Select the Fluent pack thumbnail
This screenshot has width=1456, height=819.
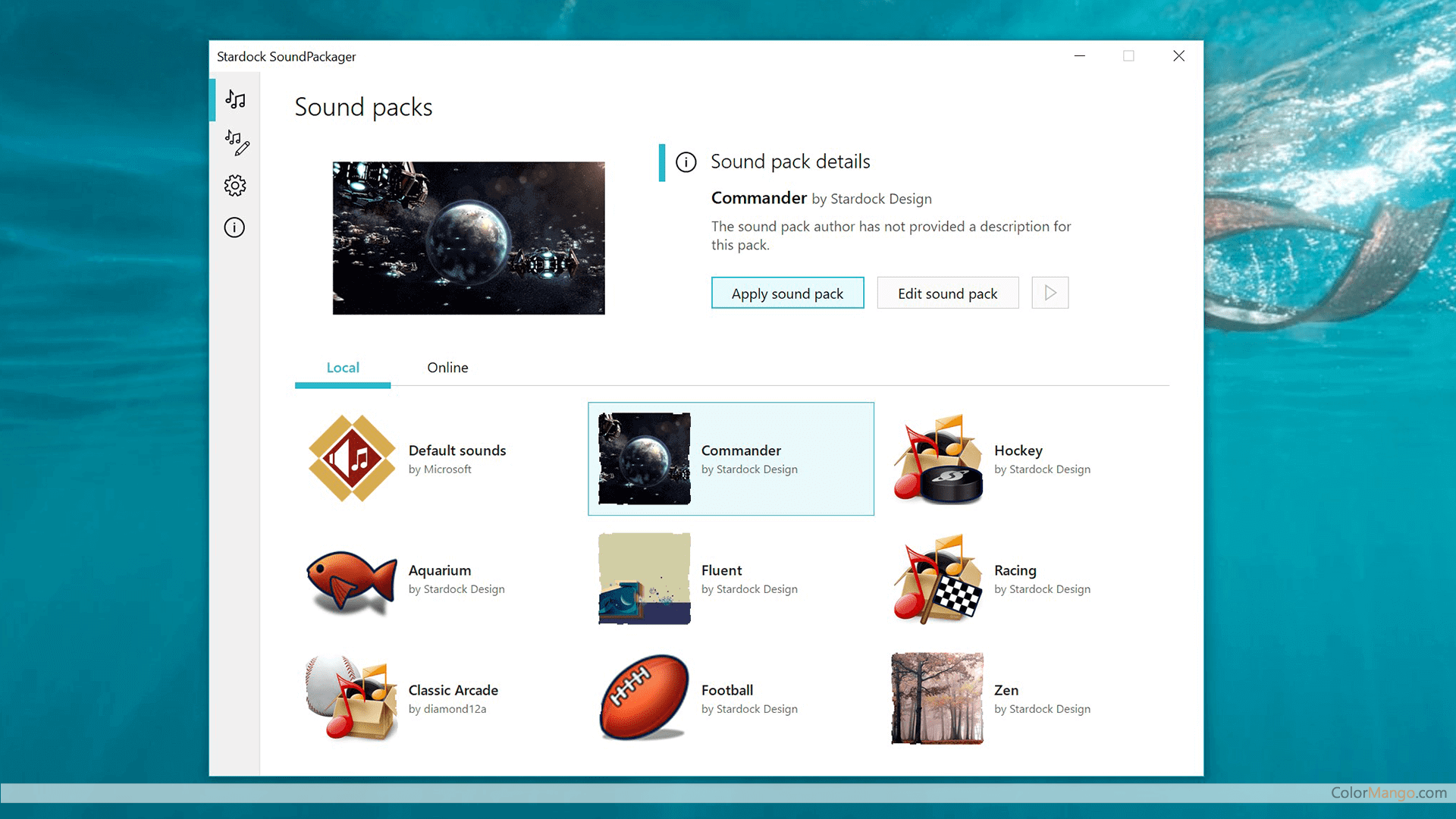coord(645,579)
